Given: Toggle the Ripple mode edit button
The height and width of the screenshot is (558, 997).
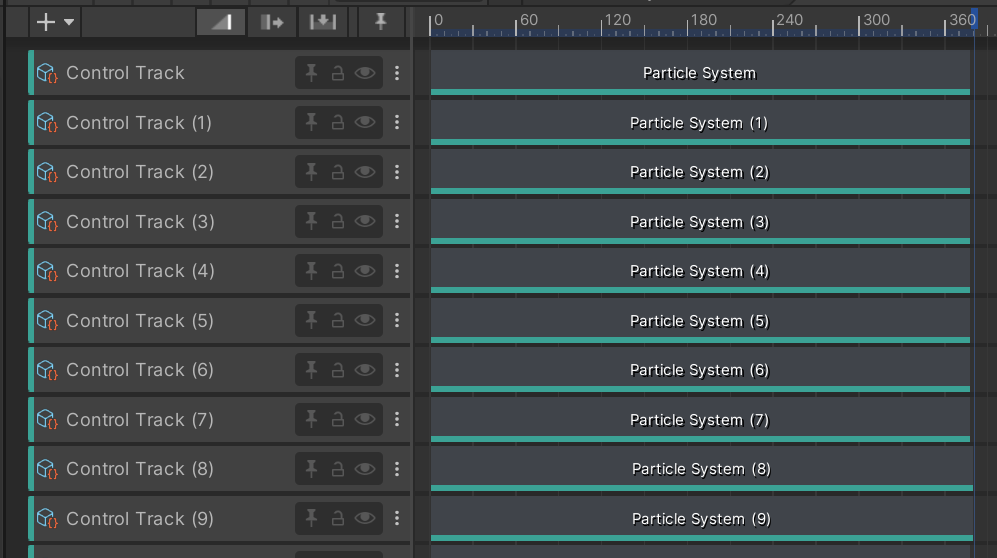Looking at the screenshot, I should pyautogui.click(x=272, y=22).
